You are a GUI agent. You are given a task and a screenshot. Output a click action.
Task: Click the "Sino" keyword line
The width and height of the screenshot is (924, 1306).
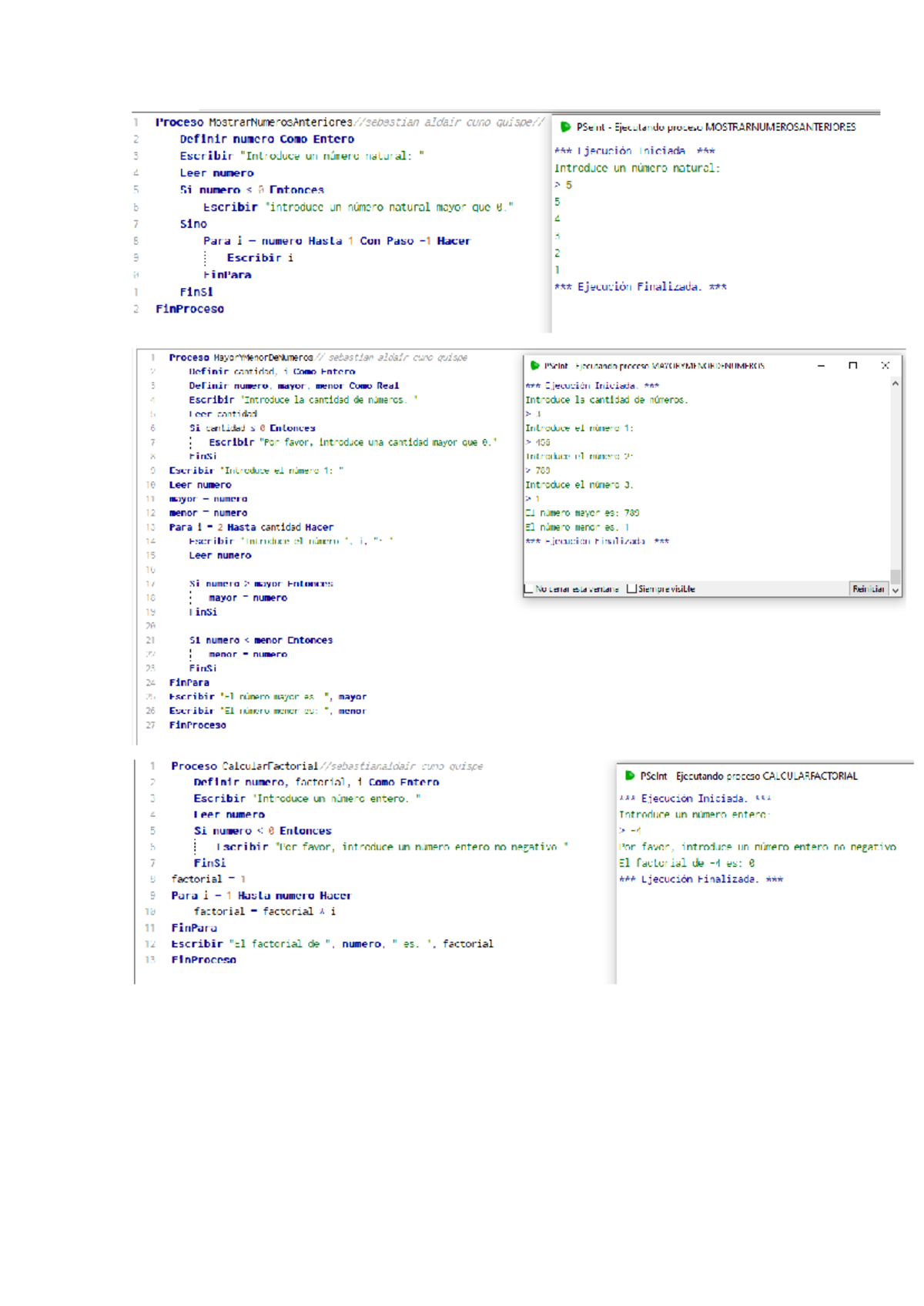193,224
